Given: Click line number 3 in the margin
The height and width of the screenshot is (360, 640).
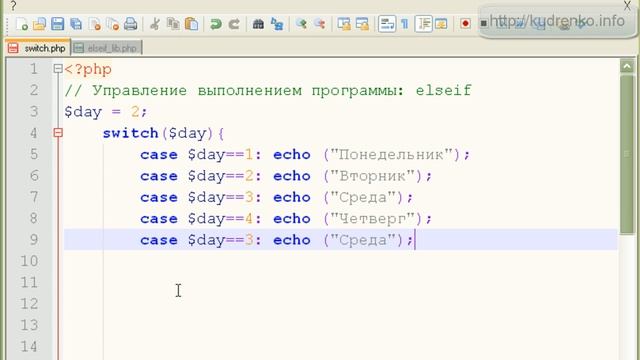Looking at the screenshot, I should [34, 111].
